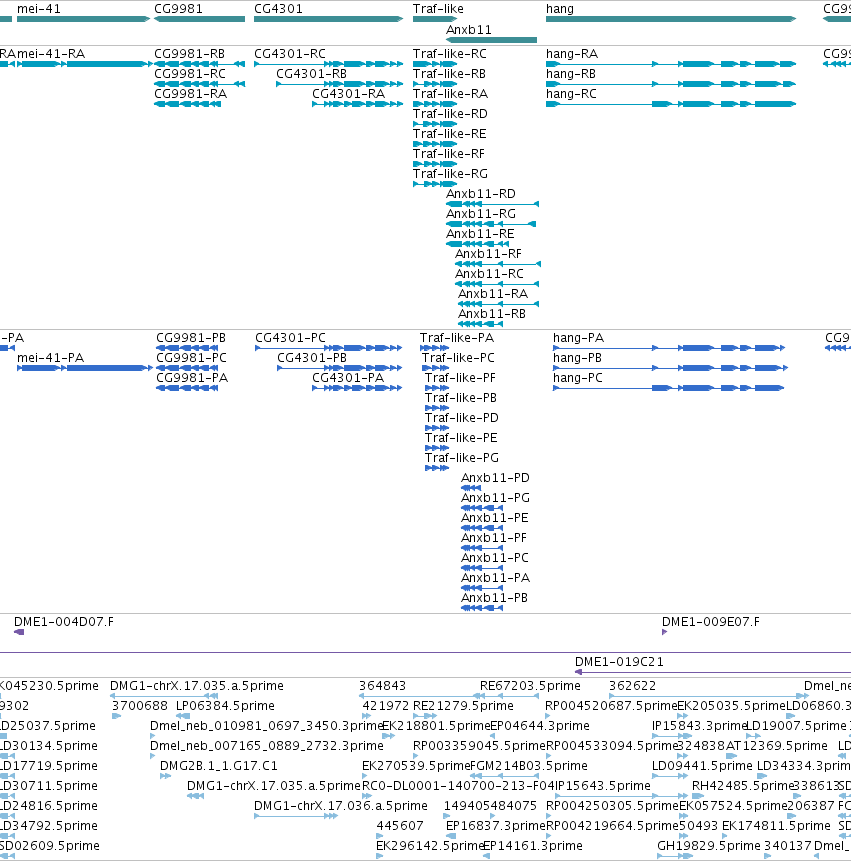
Task: Select transcript CG9981-RB
Action: [199, 64]
